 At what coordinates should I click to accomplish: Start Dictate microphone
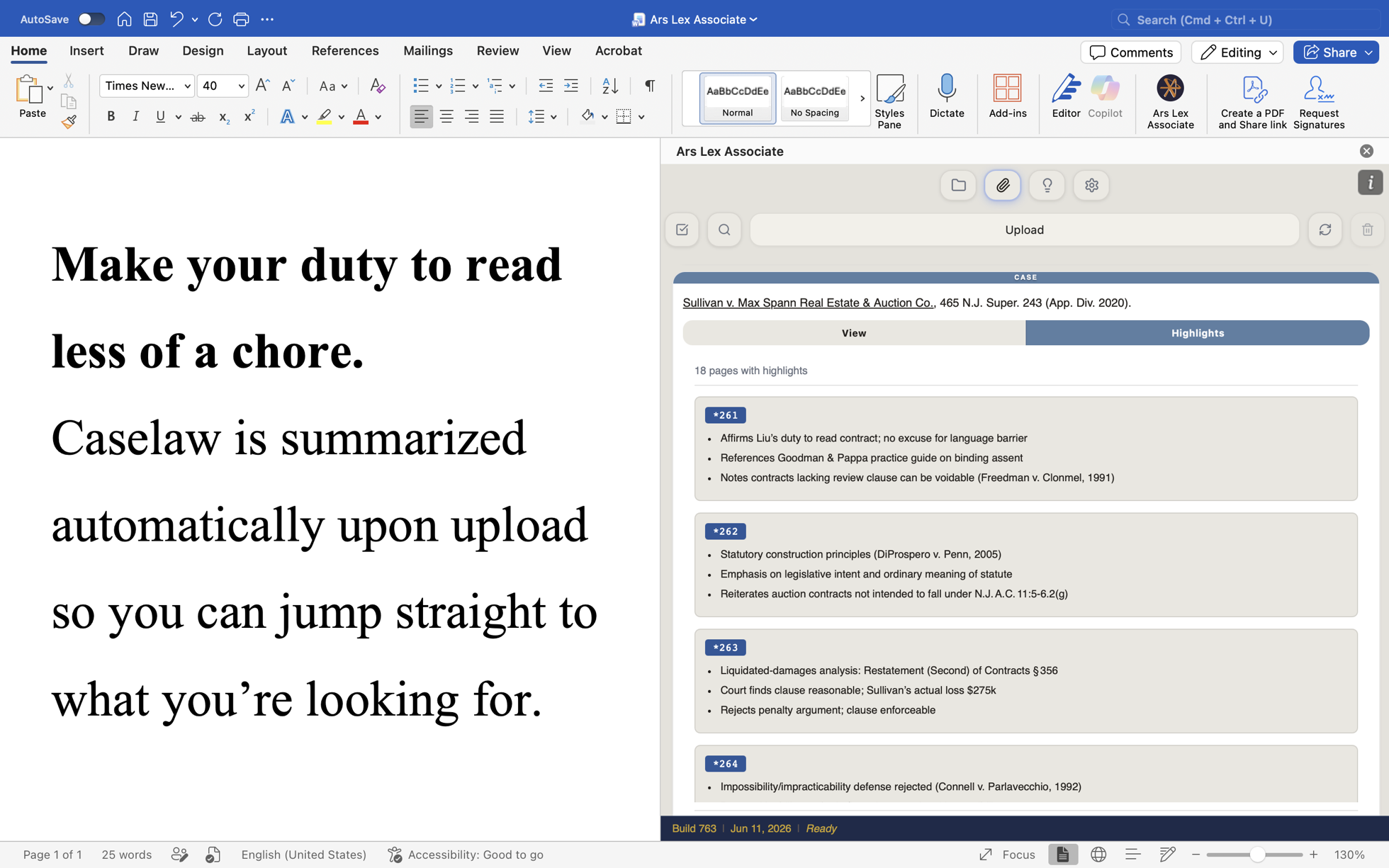[x=947, y=96]
